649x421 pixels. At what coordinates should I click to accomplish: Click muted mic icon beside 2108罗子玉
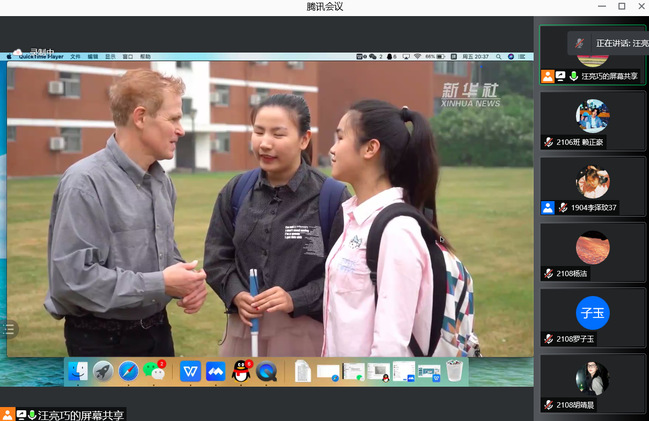click(x=548, y=339)
